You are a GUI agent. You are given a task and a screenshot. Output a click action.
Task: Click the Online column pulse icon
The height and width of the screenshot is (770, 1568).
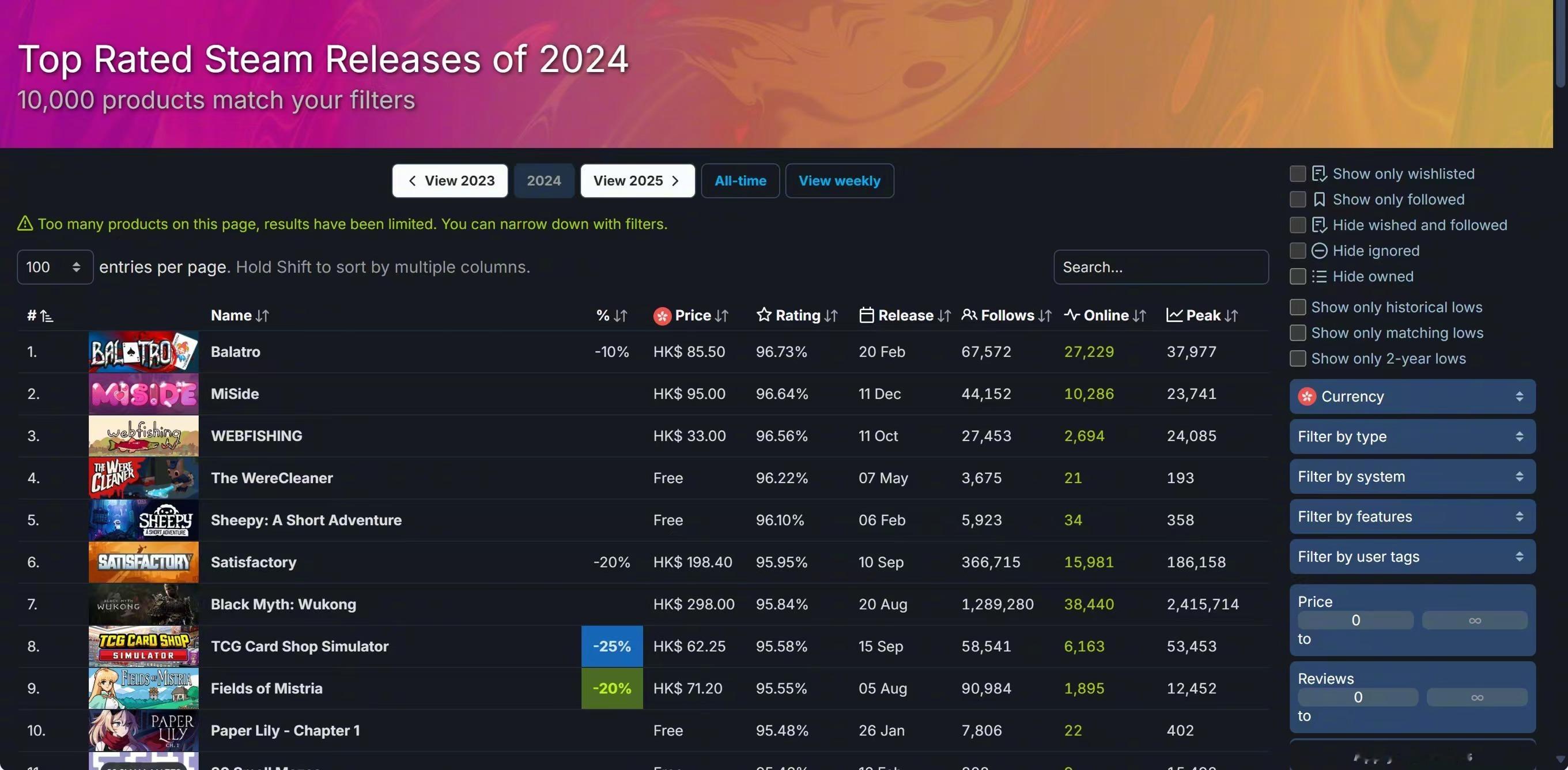coord(1072,315)
